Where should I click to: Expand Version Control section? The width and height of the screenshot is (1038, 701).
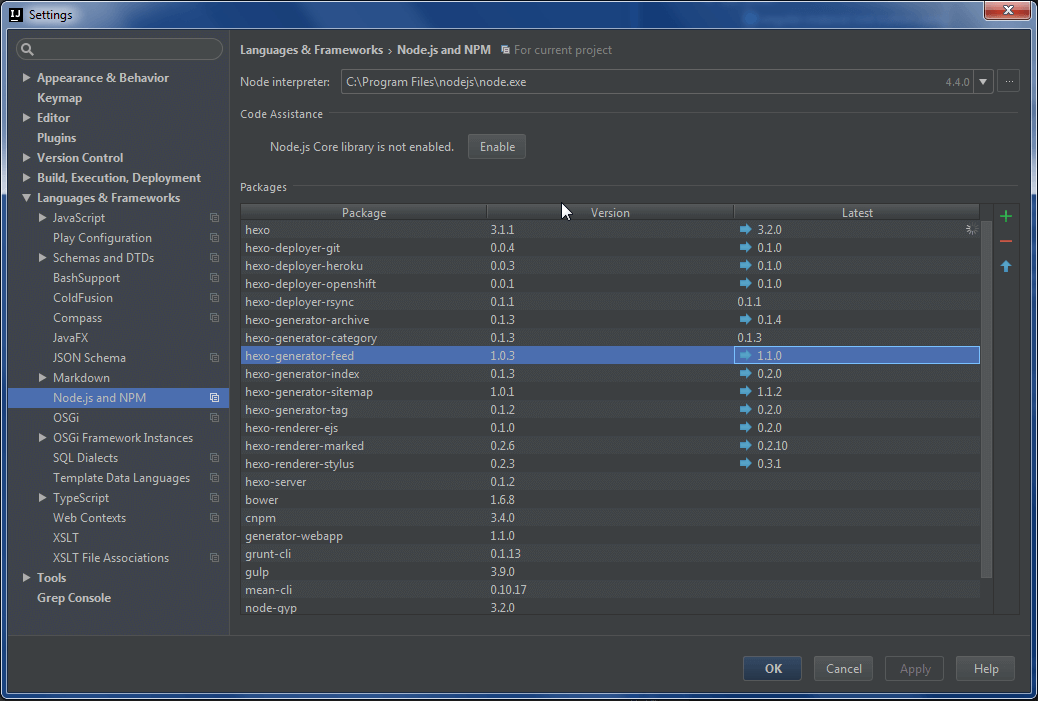26,158
